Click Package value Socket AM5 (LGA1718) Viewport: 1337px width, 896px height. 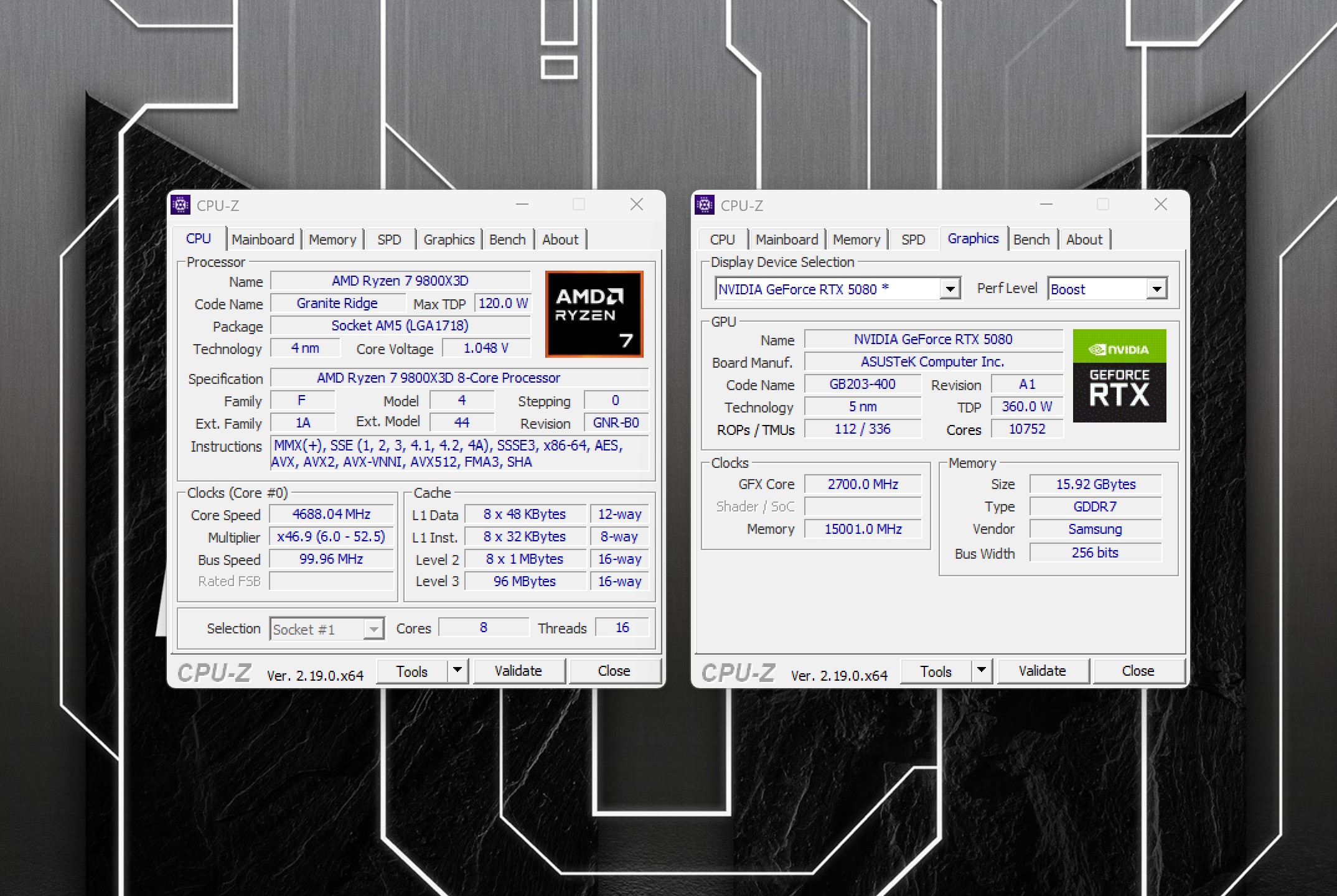tap(400, 326)
